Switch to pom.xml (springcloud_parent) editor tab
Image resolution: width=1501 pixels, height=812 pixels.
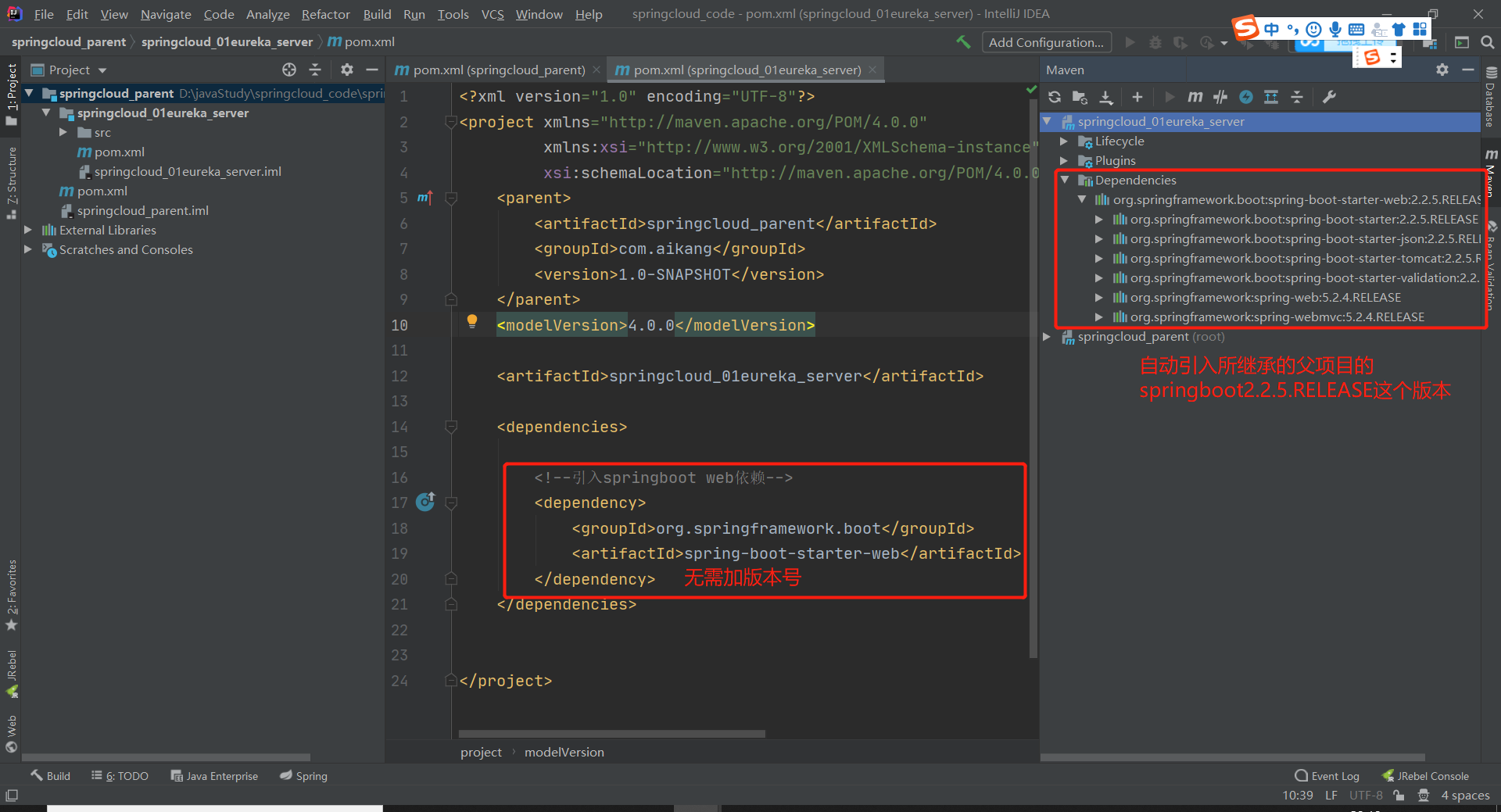[499, 70]
